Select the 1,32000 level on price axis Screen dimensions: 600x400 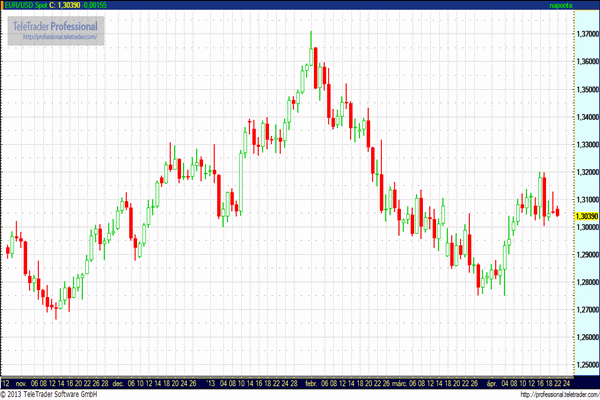586,172
